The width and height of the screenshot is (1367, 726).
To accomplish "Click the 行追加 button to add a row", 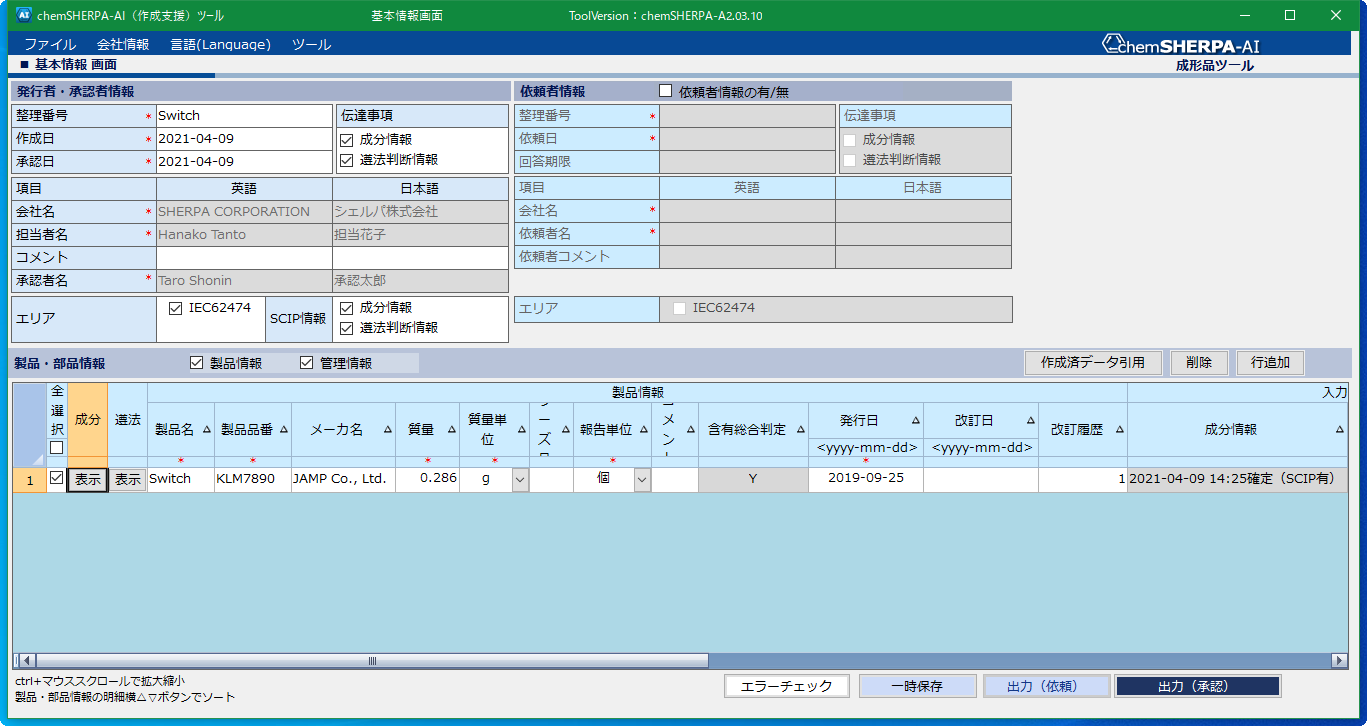I will coord(1269,362).
